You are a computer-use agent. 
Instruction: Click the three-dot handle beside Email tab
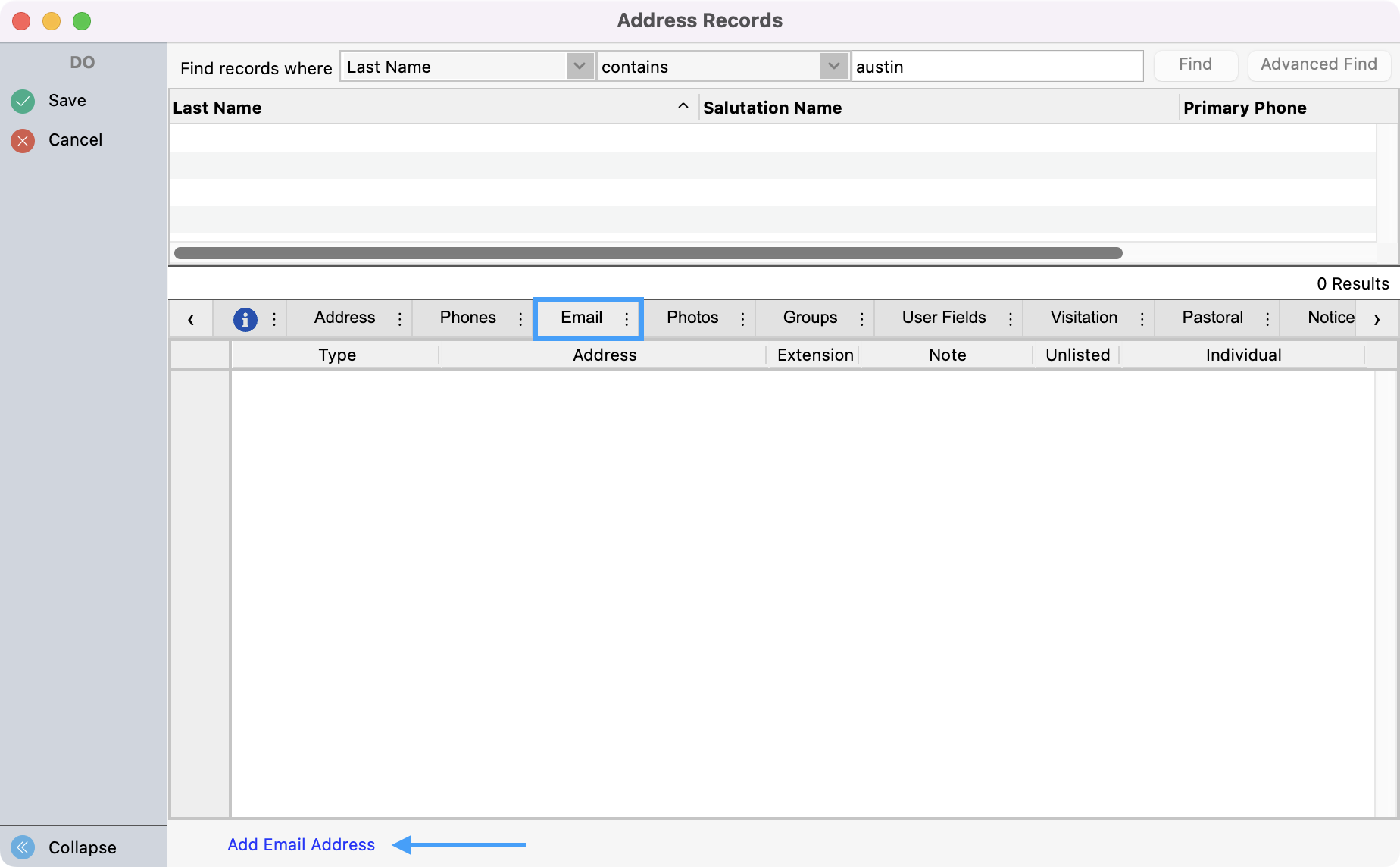click(x=627, y=319)
